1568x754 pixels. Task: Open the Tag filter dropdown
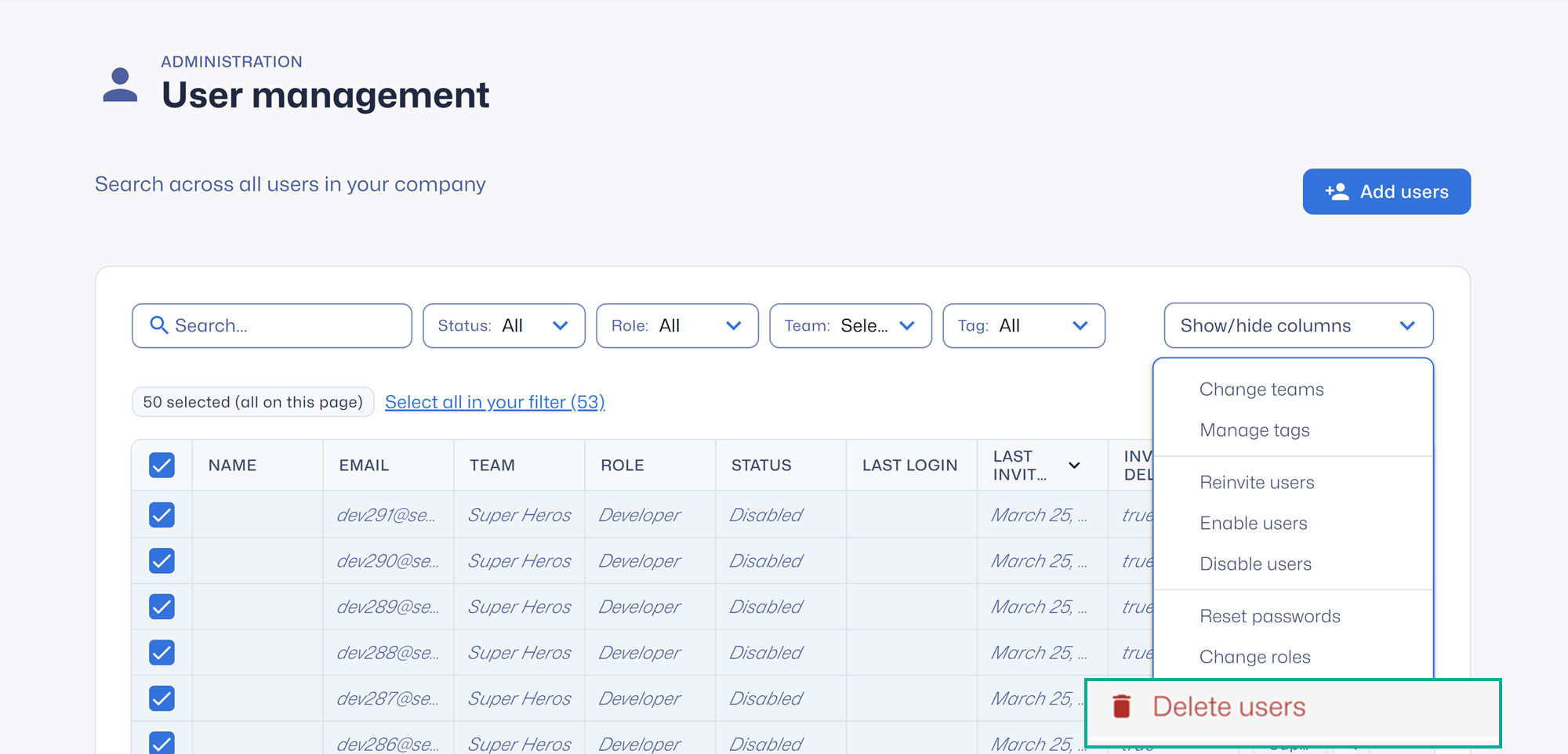(x=1024, y=325)
